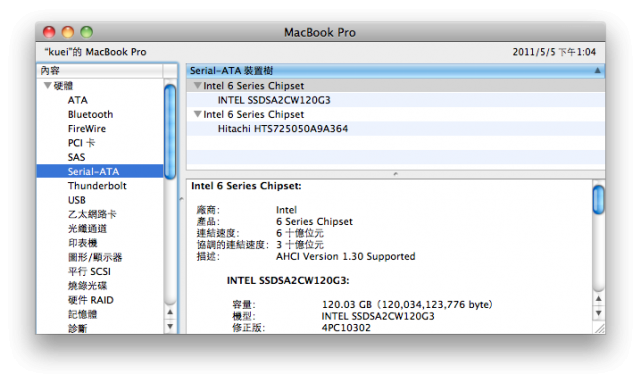
Task: Click the 內容 column header
Action: [x=100, y=71]
